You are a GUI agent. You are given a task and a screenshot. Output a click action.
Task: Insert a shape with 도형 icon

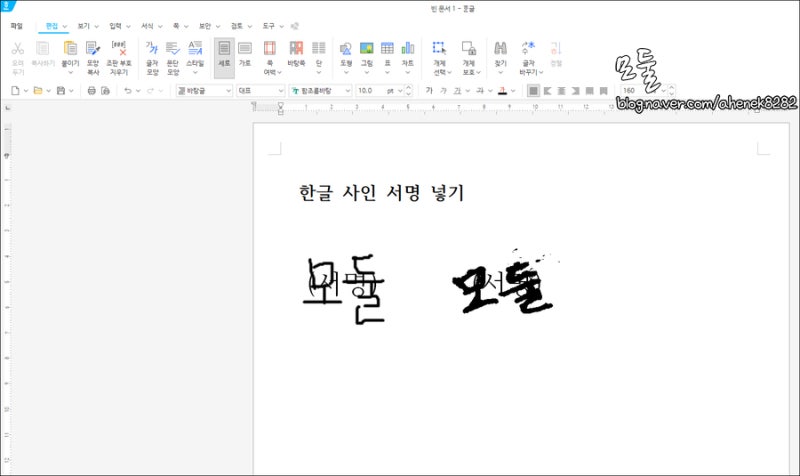[x=346, y=49]
